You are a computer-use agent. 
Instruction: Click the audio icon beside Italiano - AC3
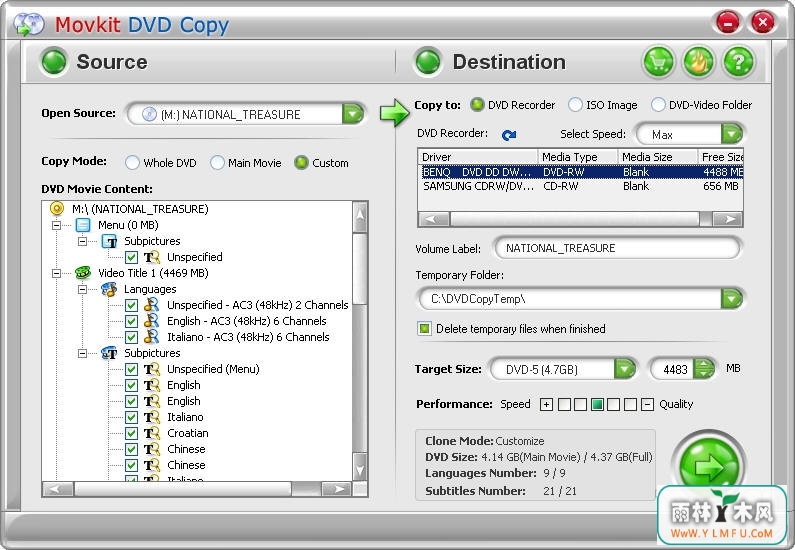tap(151, 337)
